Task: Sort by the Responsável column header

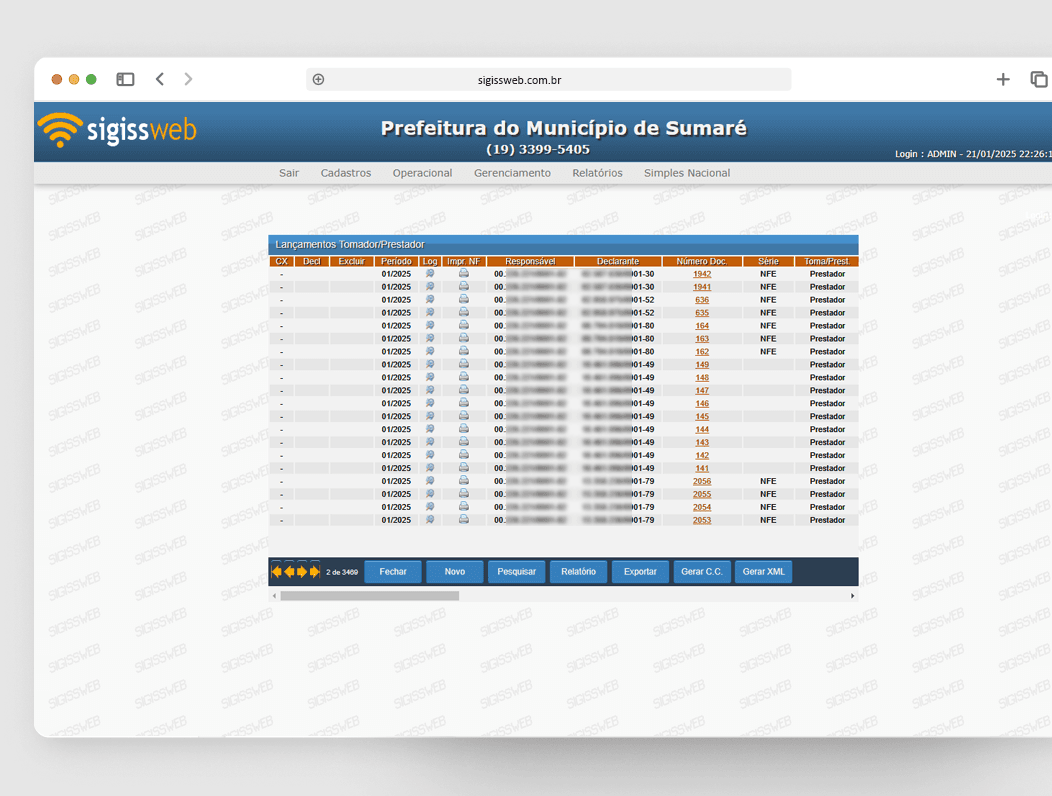Action: (530, 261)
